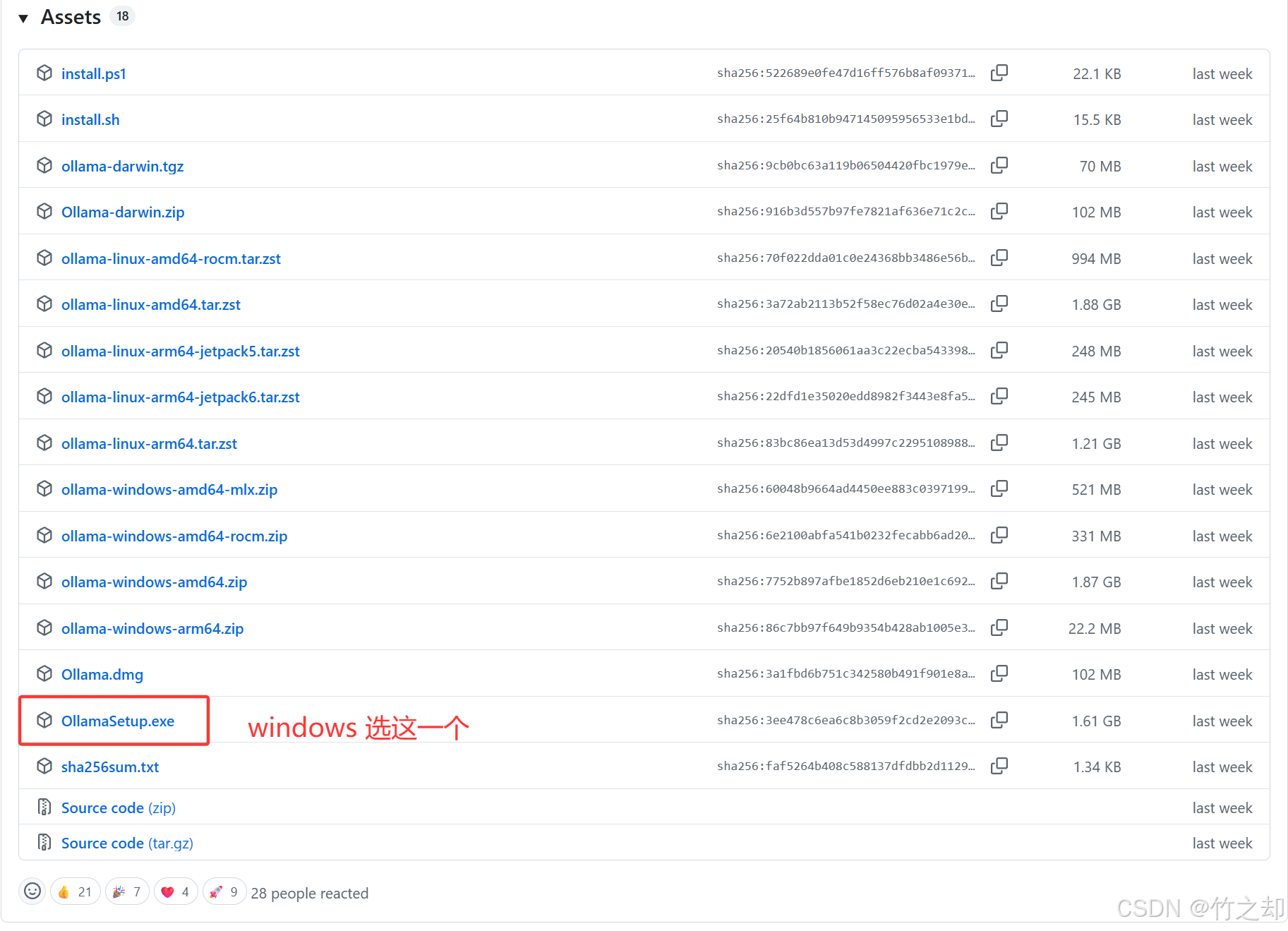The height and width of the screenshot is (931, 1288).
Task: Download Source code (tar.gz)
Action: pyautogui.click(x=127, y=843)
